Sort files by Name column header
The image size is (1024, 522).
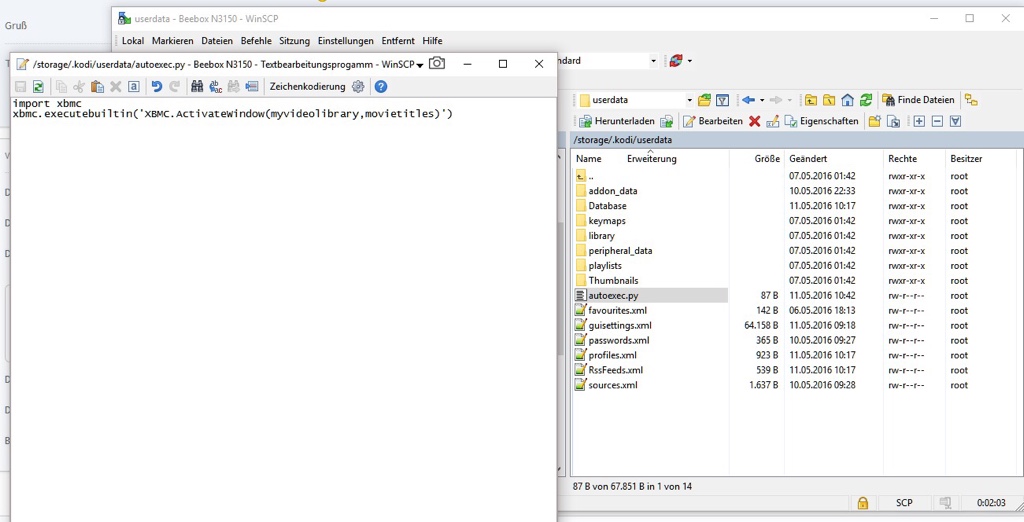[588, 159]
